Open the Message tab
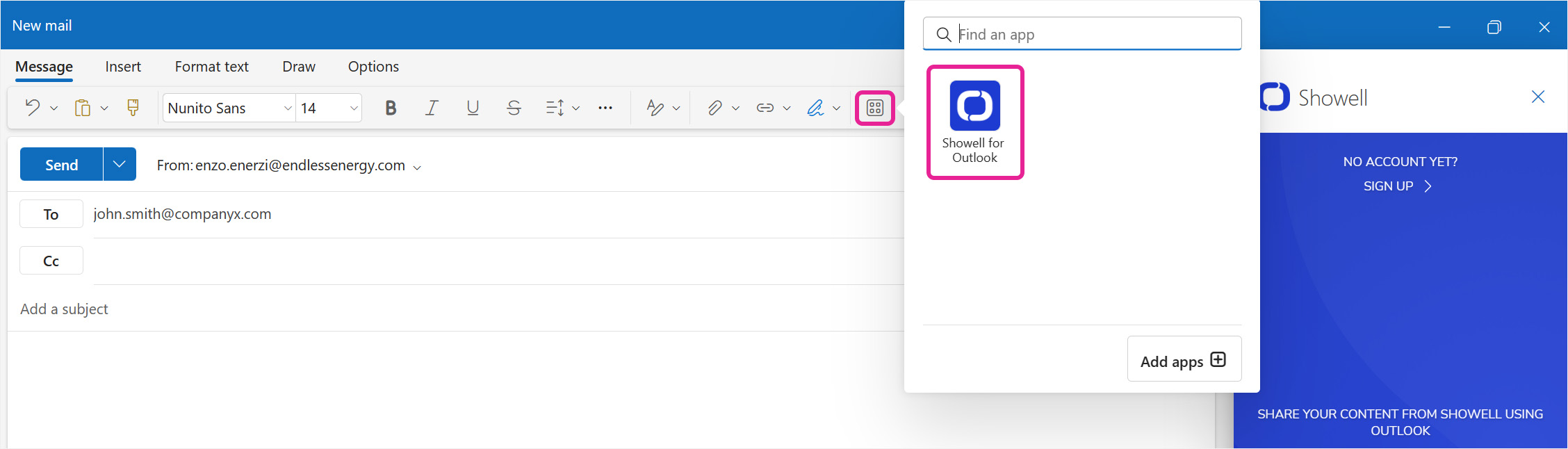The width and height of the screenshot is (1568, 449). (x=44, y=67)
